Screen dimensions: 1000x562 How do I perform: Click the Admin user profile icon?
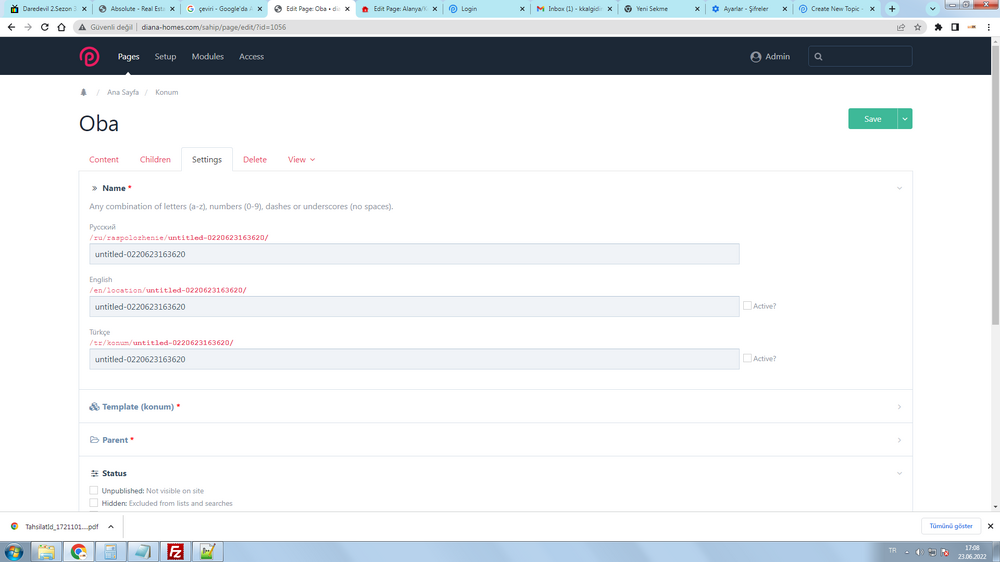pos(756,57)
